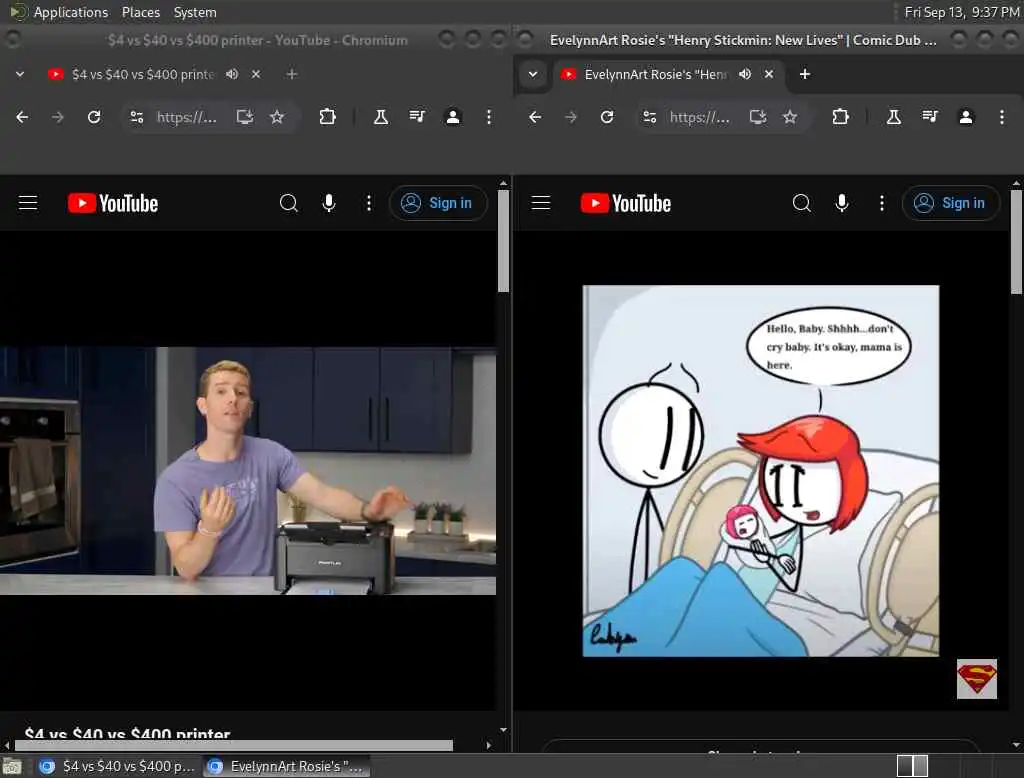Click the right window's address bar URL

coord(699,117)
